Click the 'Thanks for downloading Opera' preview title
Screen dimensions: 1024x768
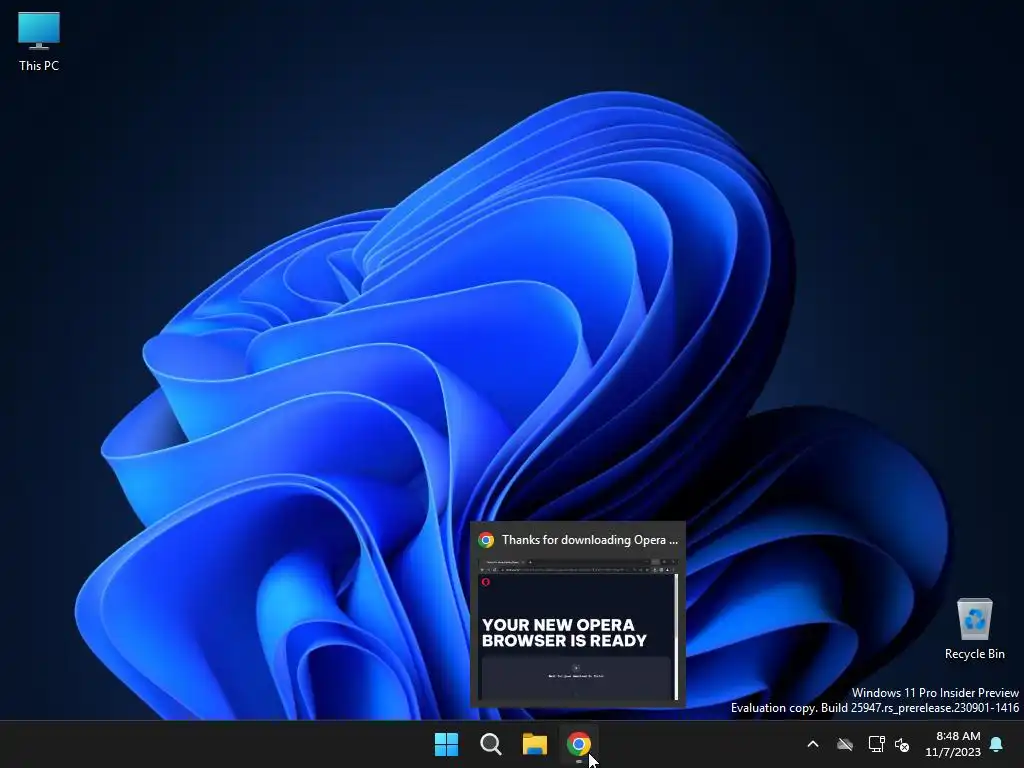[x=590, y=539]
